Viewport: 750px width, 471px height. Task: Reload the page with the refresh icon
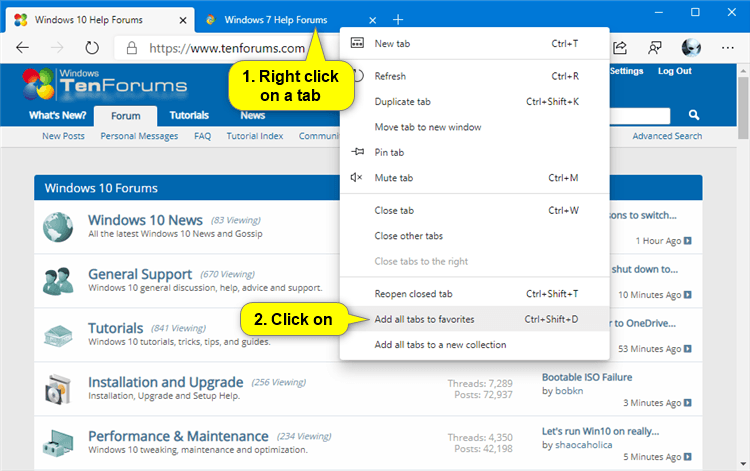[x=92, y=47]
